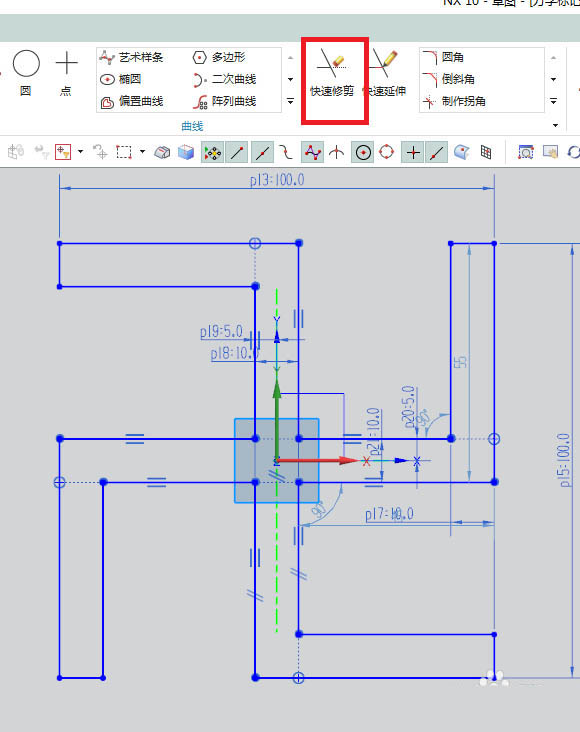Select the light blue center square
The image size is (580, 732).
point(276,461)
